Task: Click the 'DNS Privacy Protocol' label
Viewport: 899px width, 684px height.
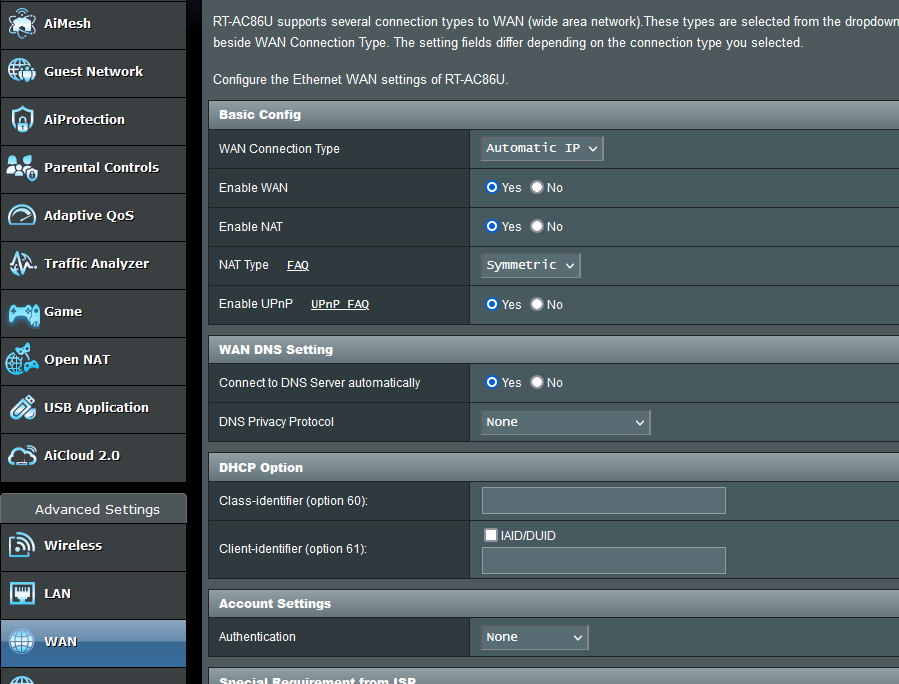Action: [x=276, y=422]
